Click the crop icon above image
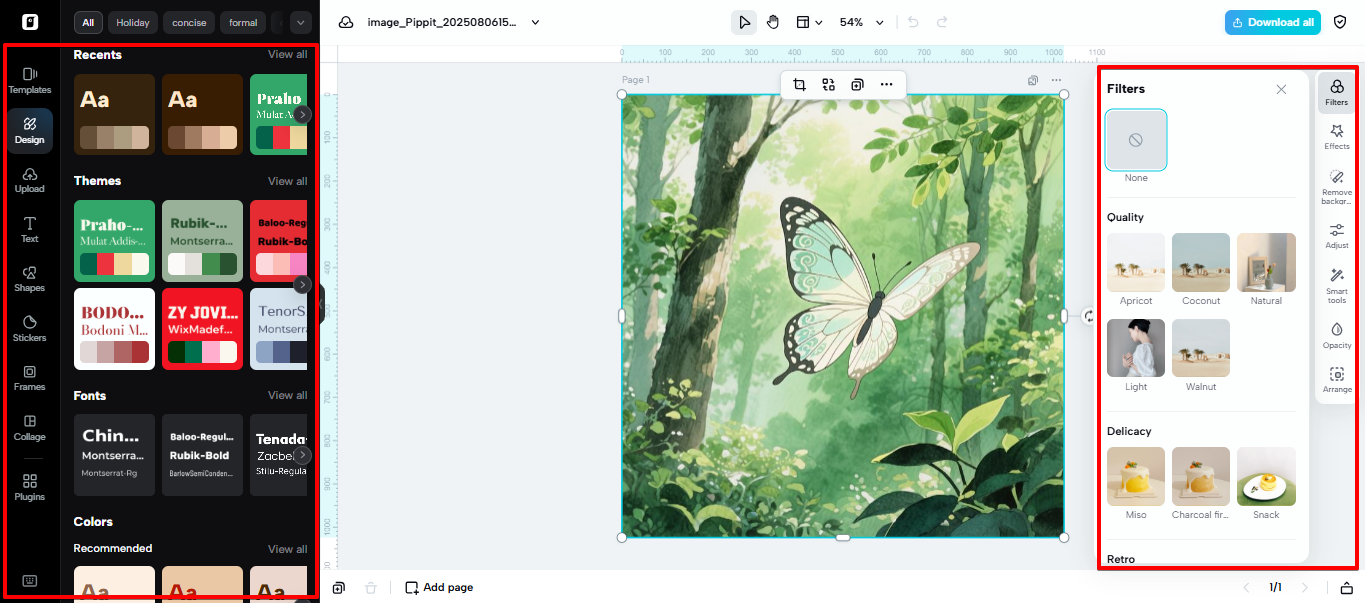 (x=799, y=85)
